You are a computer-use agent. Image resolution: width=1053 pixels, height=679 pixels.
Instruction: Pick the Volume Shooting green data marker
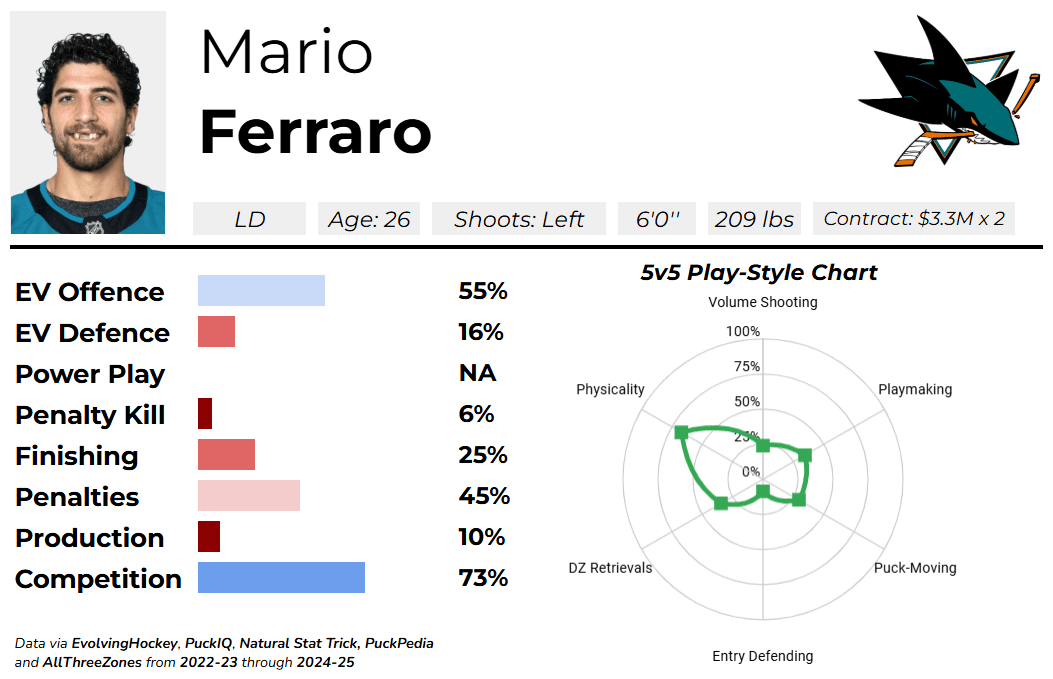763,445
